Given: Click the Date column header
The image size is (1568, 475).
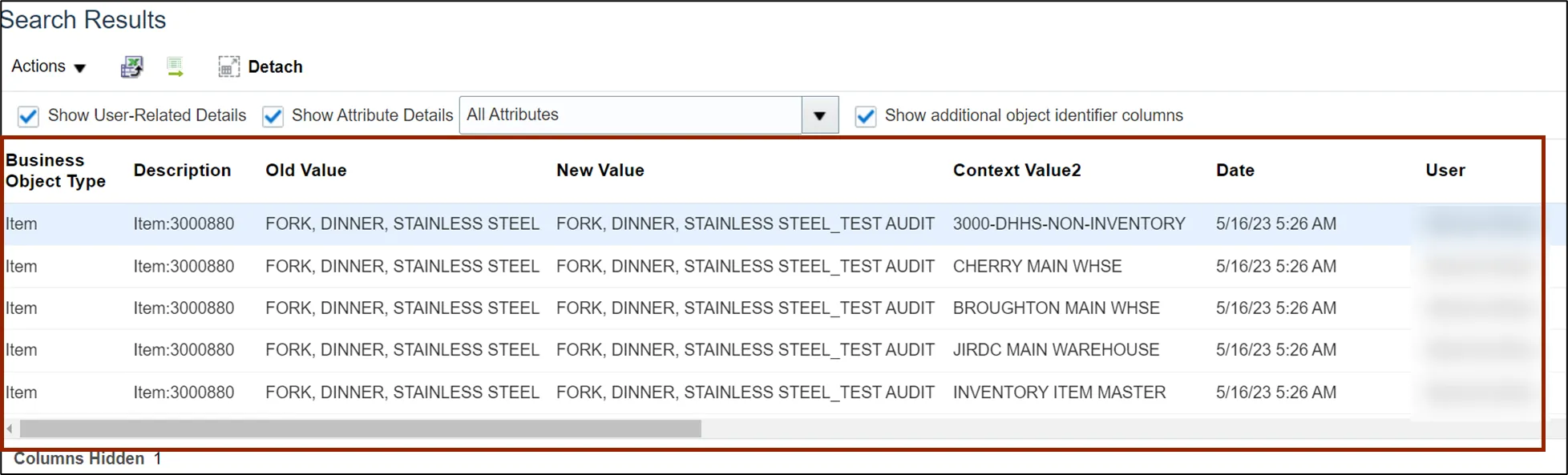Looking at the screenshot, I should [x=1235, y=171].
